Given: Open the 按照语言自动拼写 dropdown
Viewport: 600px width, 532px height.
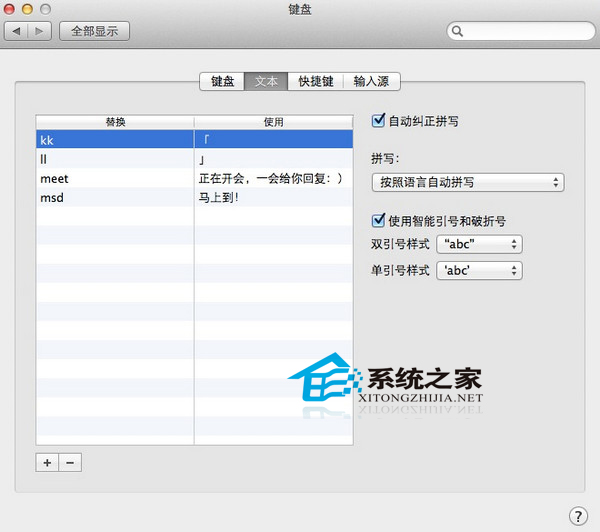Looking at the screenshot, I should [468, 182].
